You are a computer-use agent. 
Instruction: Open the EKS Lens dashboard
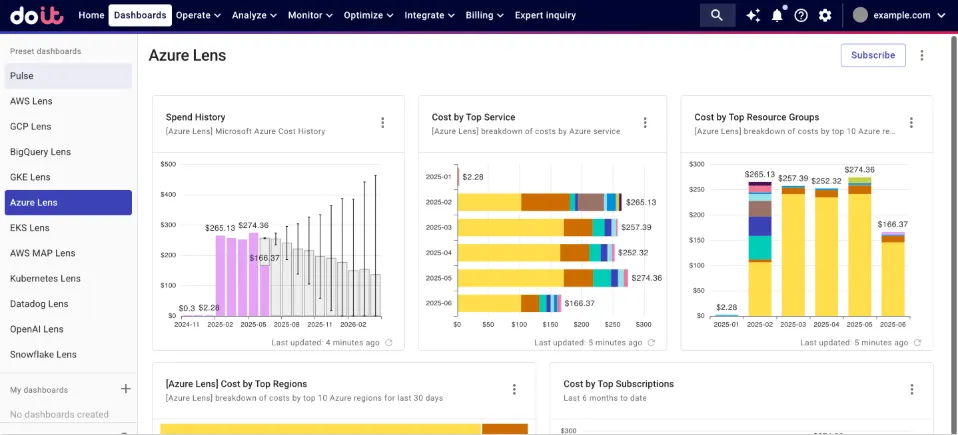click(x=68, y=228)
